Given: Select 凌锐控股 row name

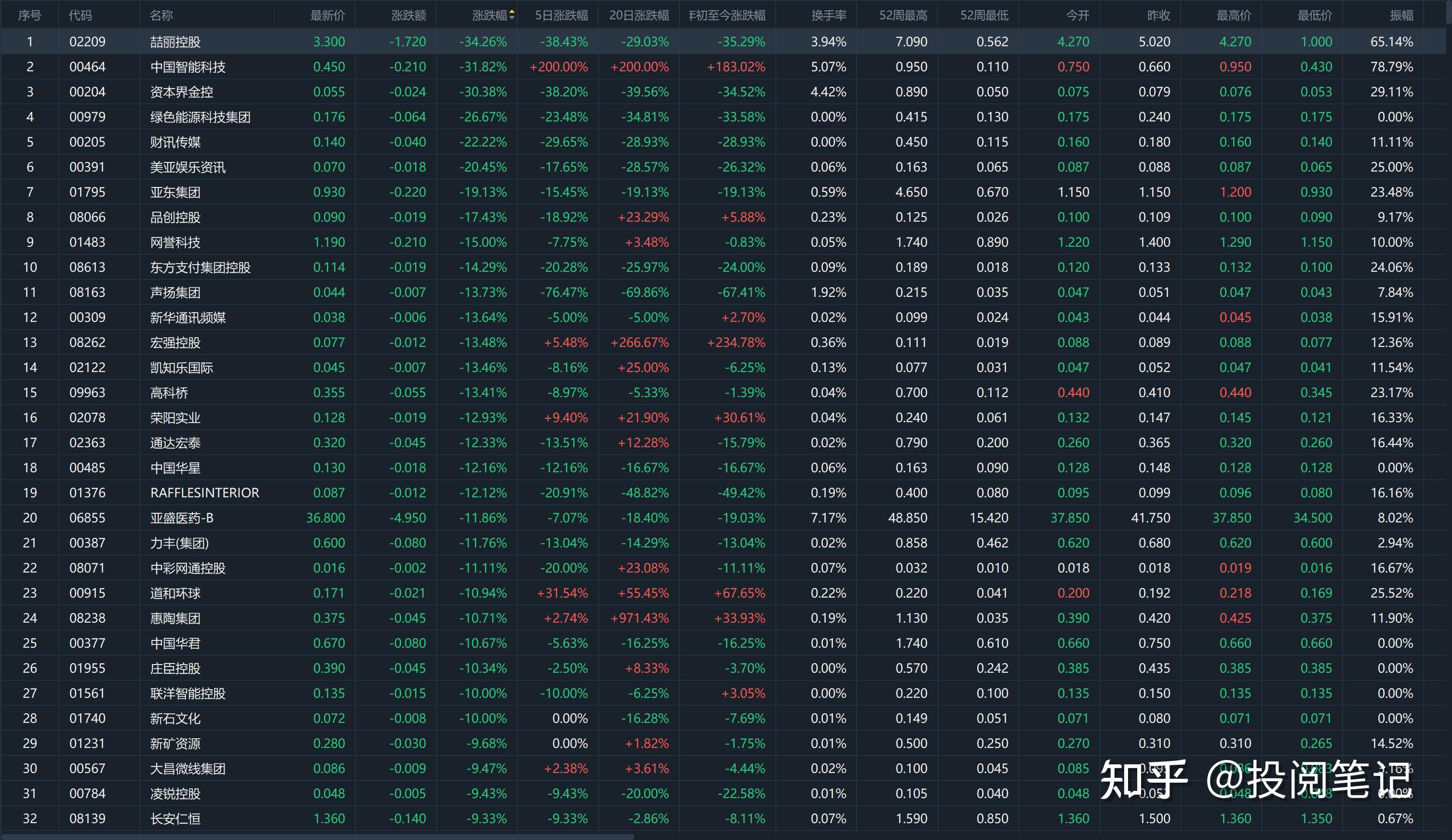Looking at the screenshot, I should coord(175,793).
